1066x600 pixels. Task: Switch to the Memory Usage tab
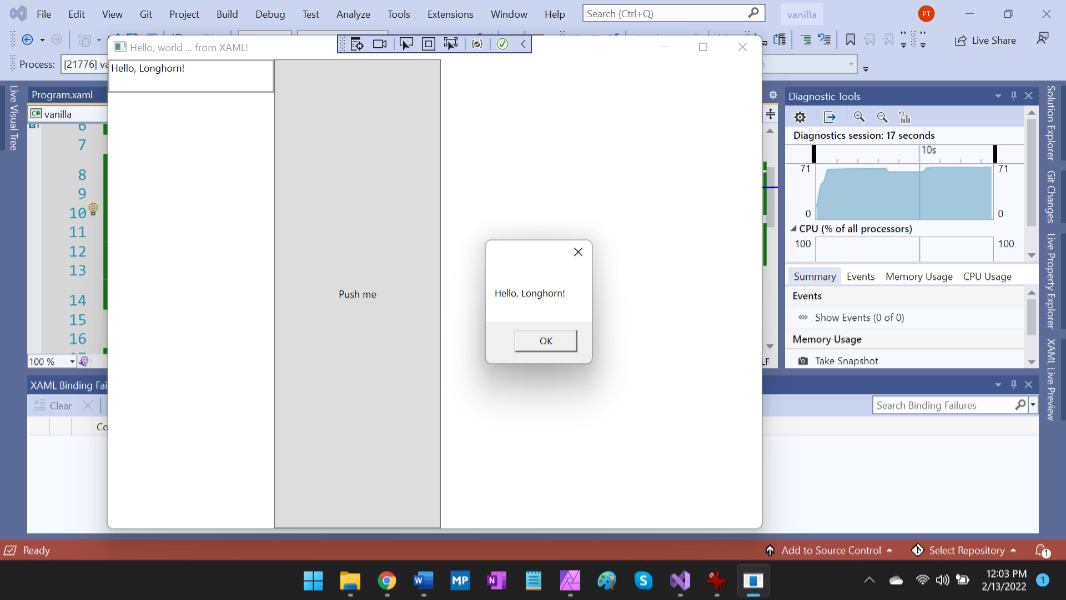(918, 277)
